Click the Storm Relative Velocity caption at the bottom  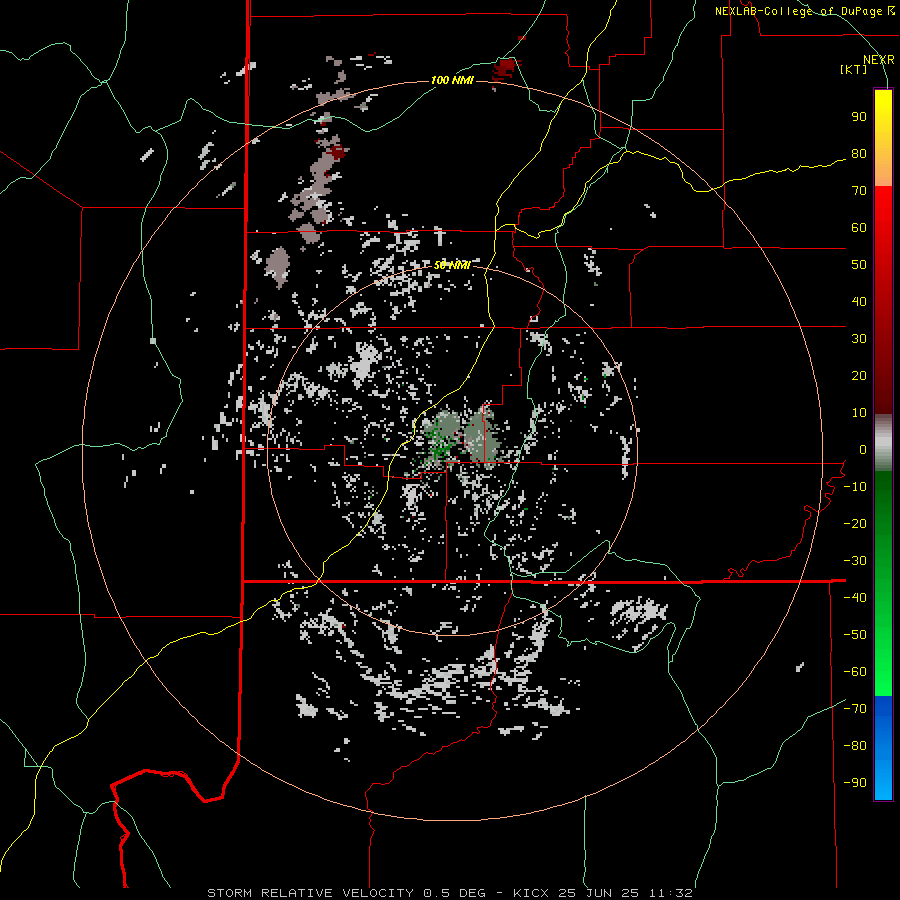[x=449, y=893]
